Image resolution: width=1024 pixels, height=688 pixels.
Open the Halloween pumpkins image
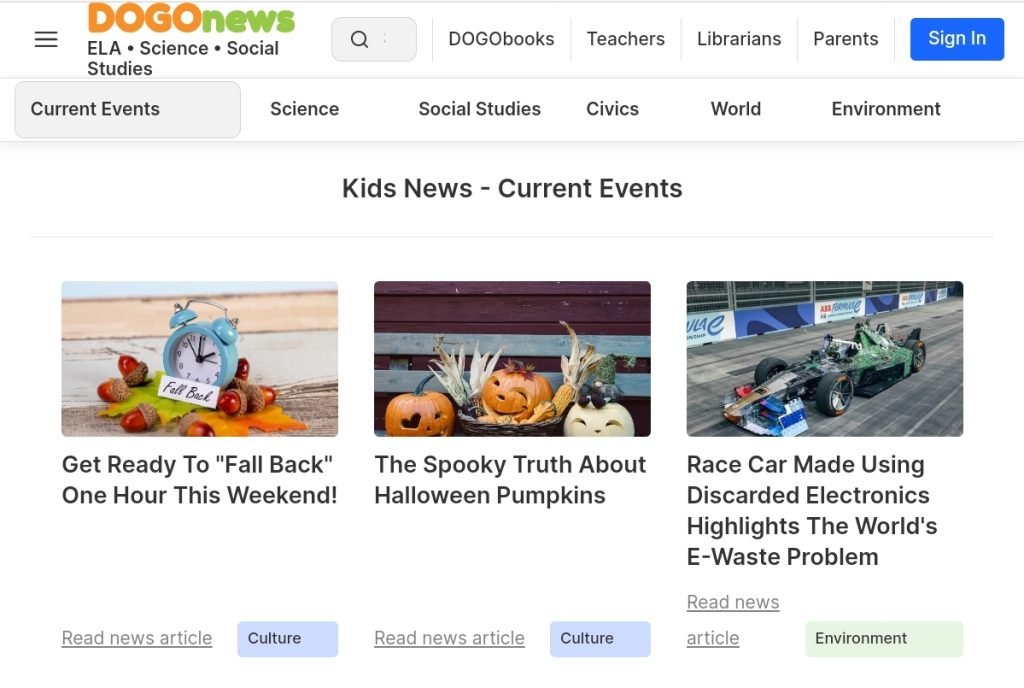point(512,359)
